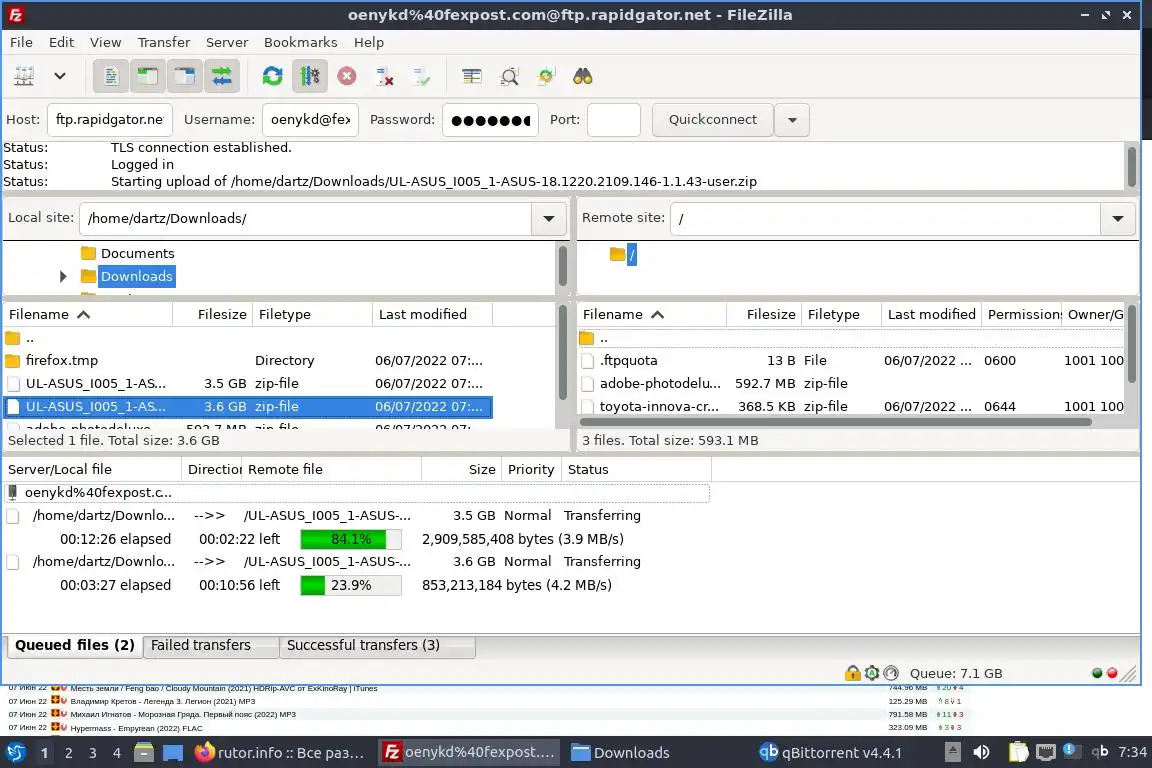This screenshot has height=768, width=1152.
Task: Sort local files by Filename column
Action: click(87, 315)
